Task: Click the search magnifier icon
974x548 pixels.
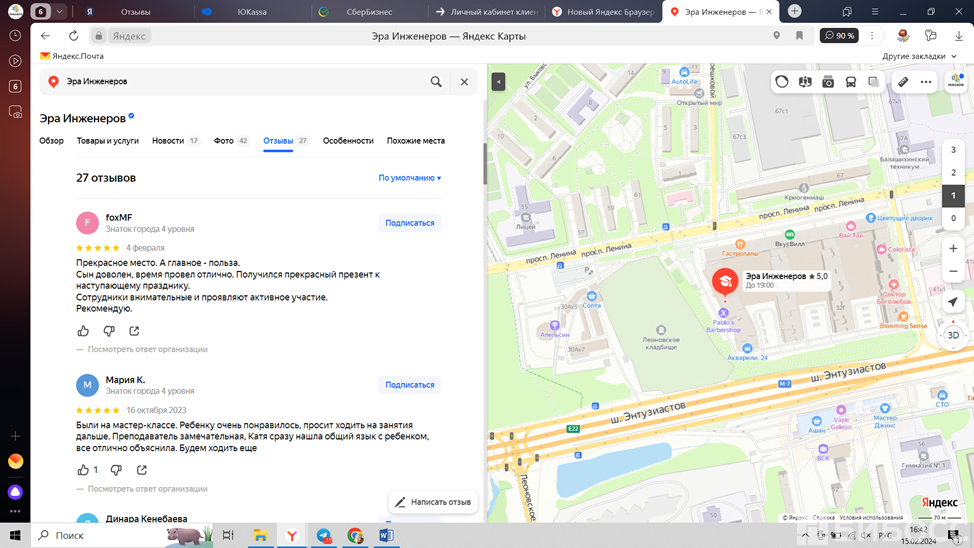Action: pos(436,81)
